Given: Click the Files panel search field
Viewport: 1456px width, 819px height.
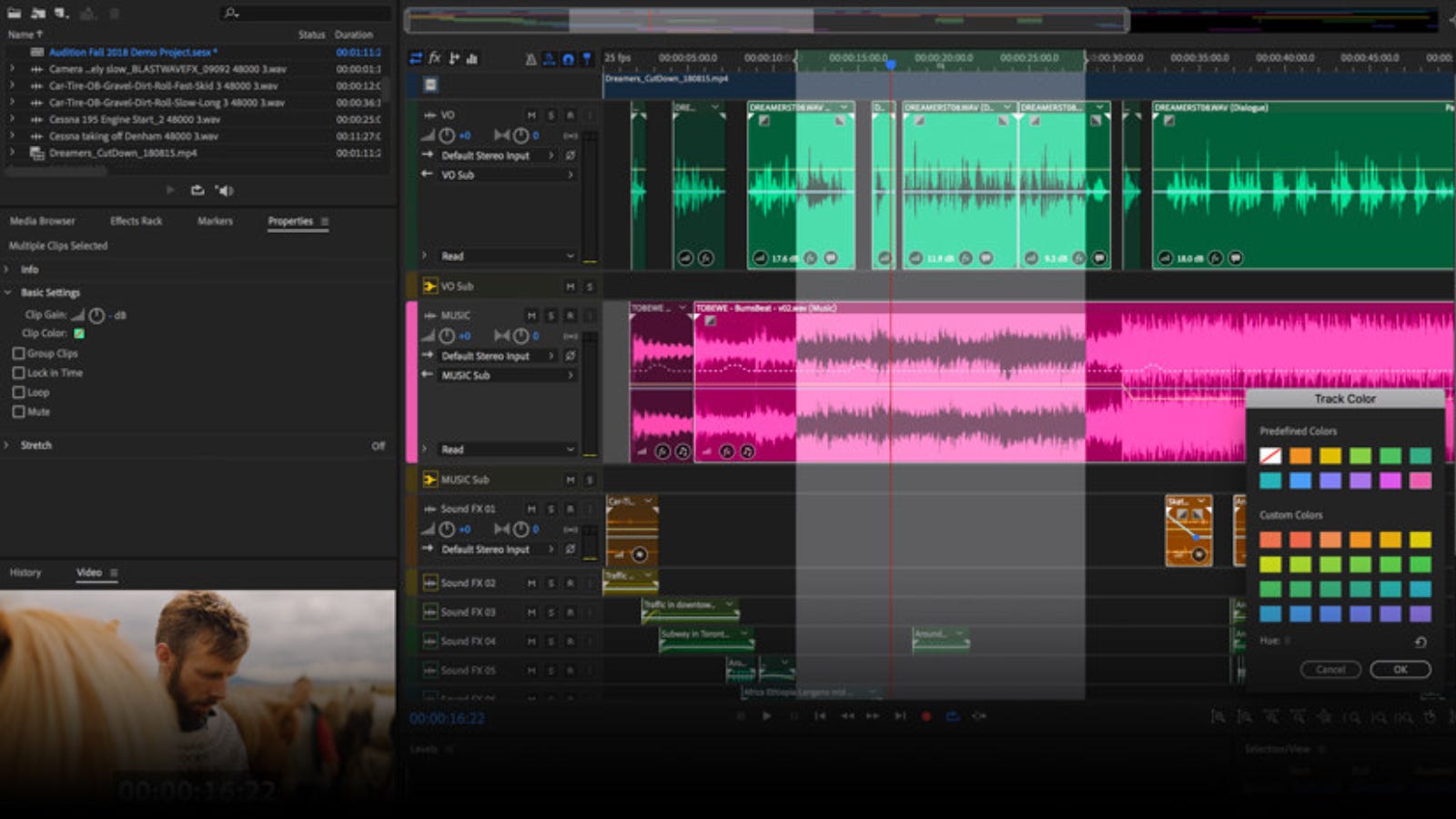Looking at the screenshot, I should [x=305, y=13].
